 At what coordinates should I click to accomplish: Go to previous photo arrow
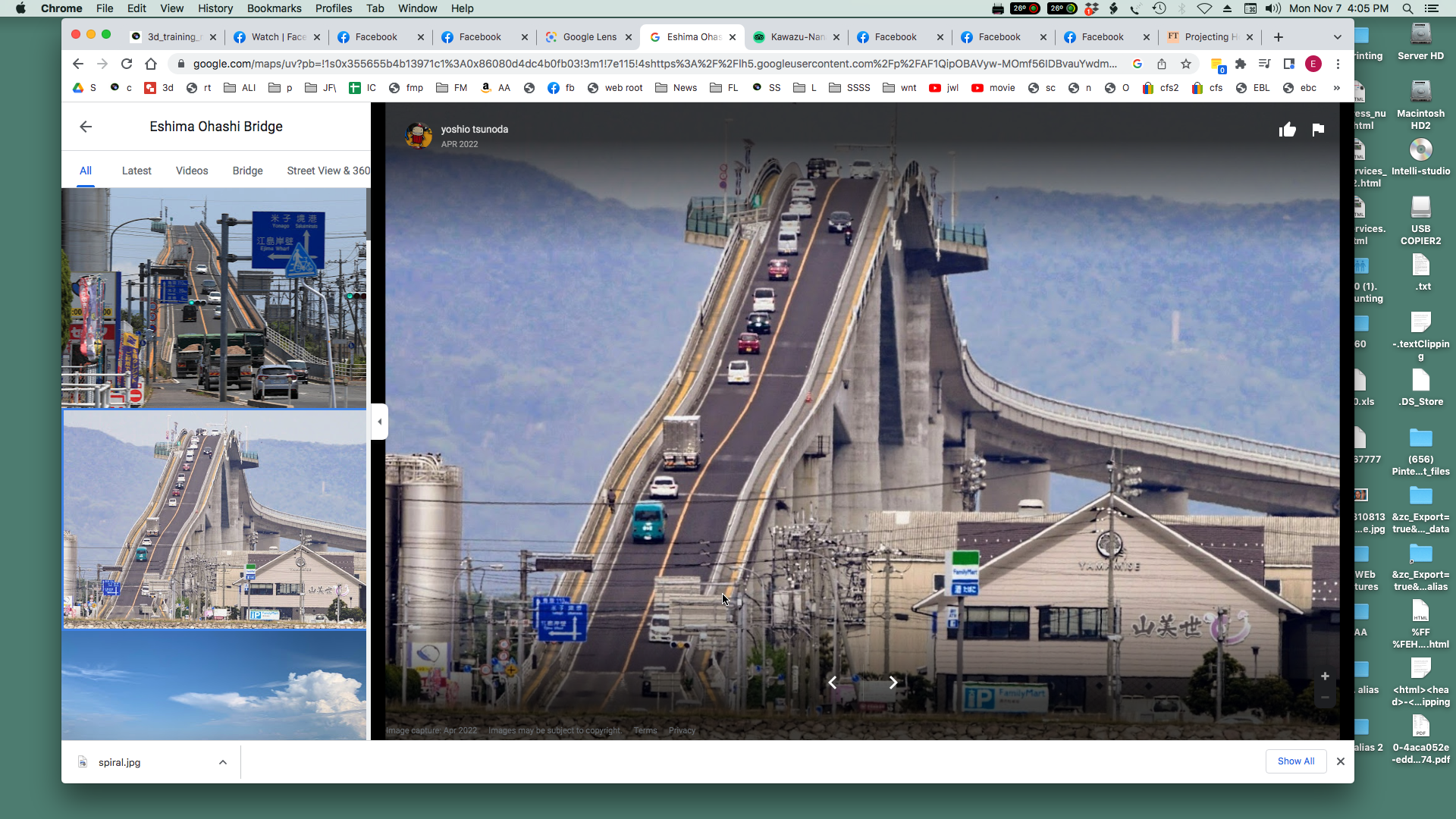[833, 682]
